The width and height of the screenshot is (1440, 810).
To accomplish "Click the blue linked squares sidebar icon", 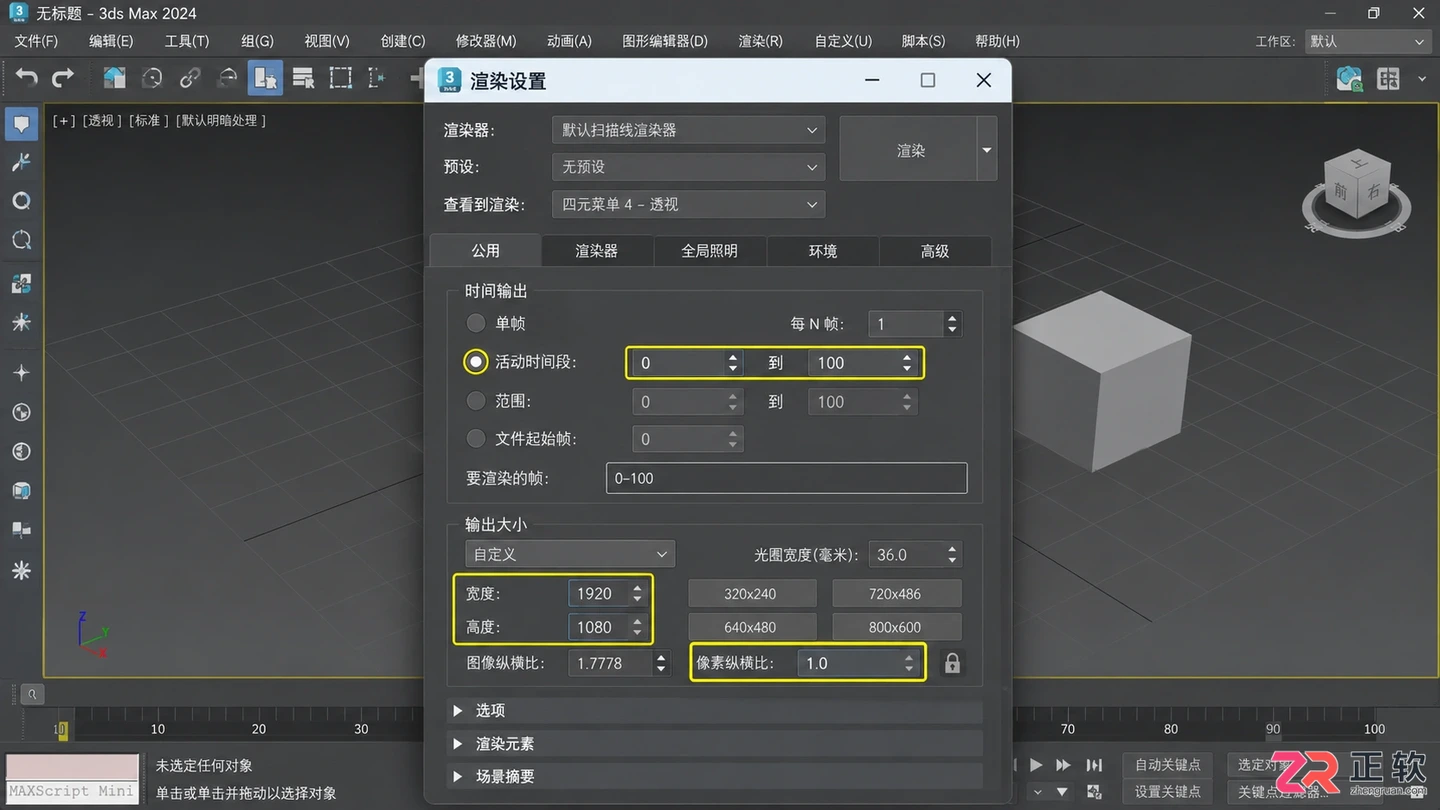I will pos(21,284).
